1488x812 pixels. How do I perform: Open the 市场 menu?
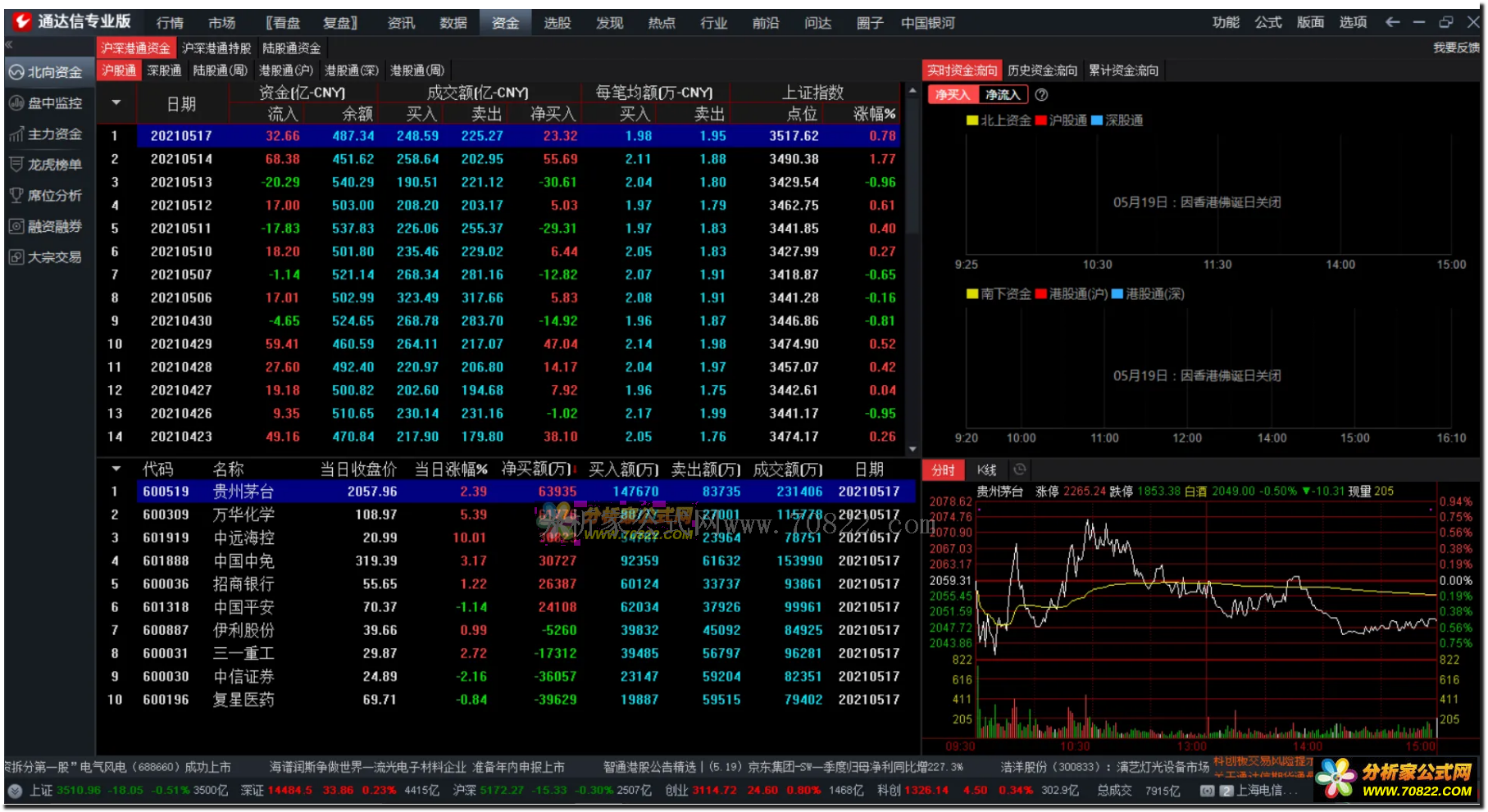(221, 23)
